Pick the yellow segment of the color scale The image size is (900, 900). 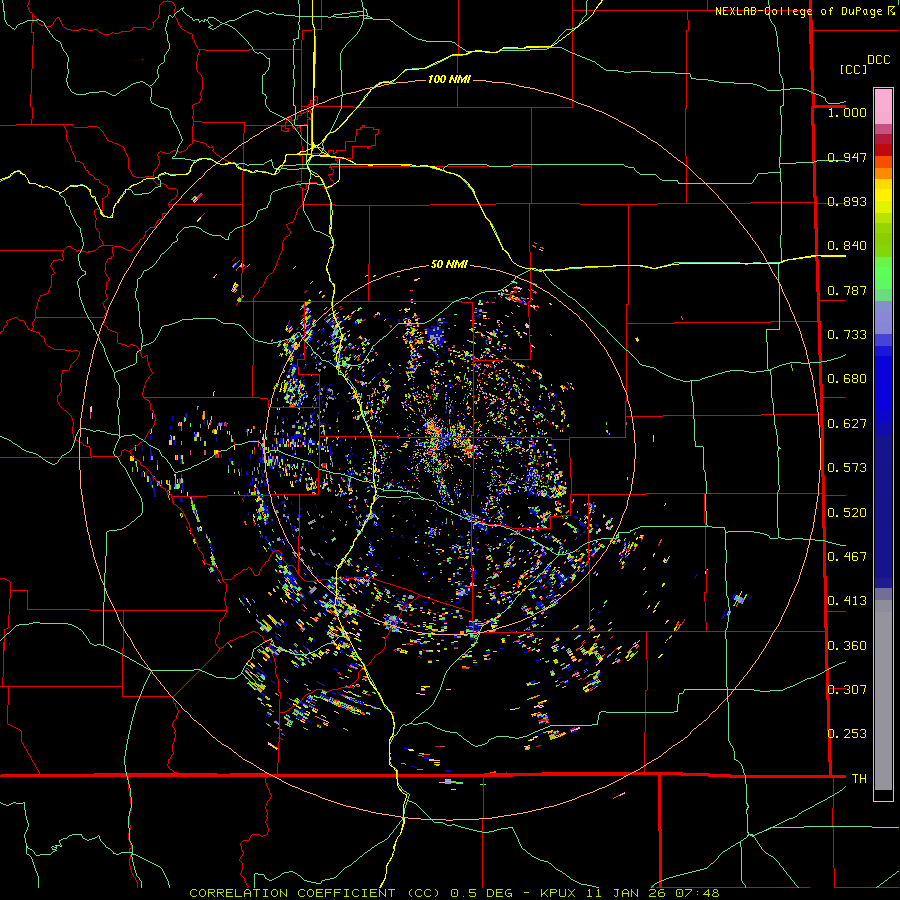[883, 197]
